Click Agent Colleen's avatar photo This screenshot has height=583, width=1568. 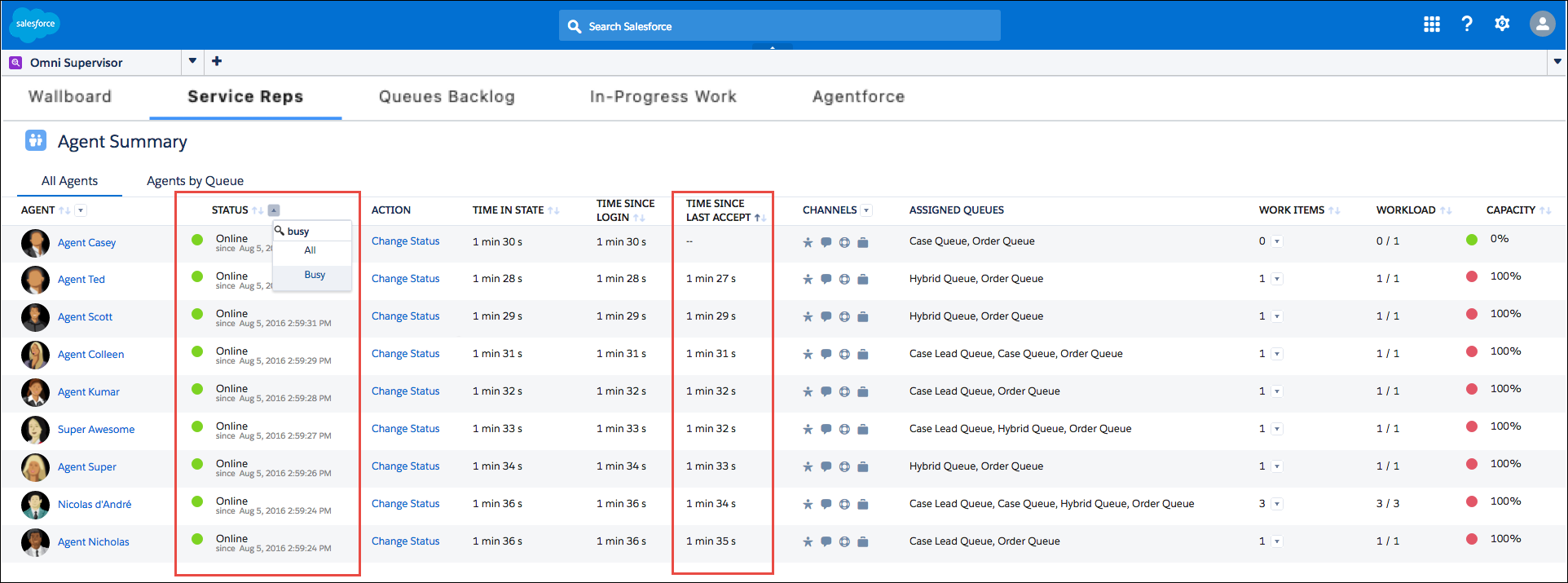tap(35, 355)
